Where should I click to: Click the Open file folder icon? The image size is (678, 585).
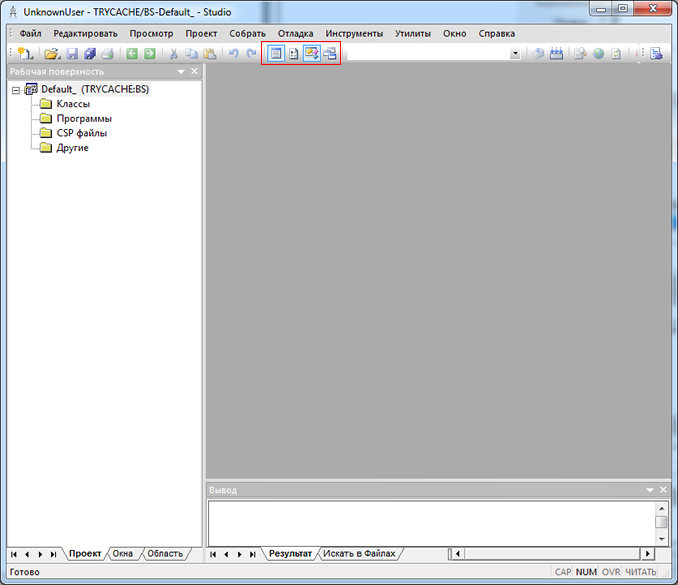(52, 54)
